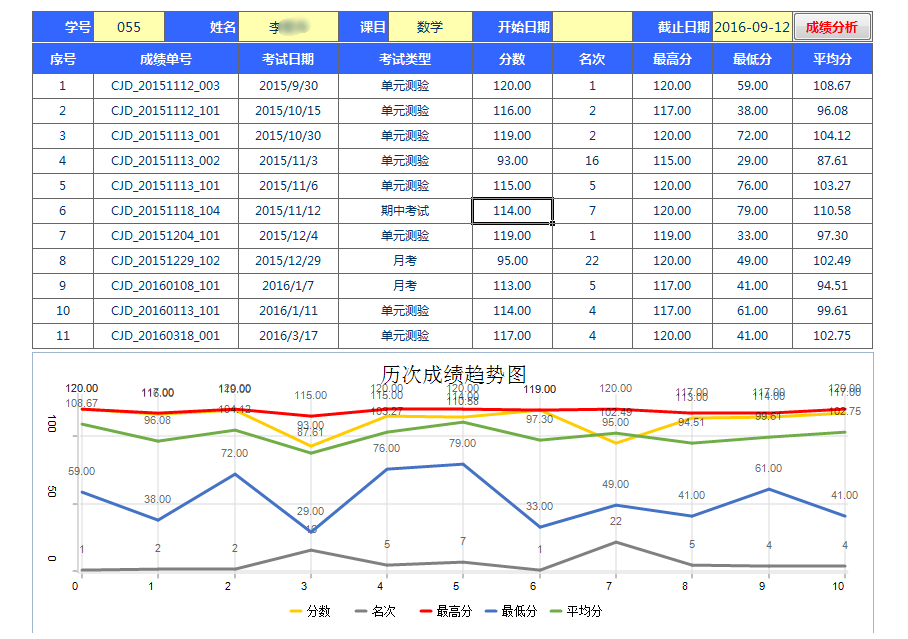Select the 课目 field showing 数学
Image resolution: width=908 pixels, height=639 pixels.
pos(430,27)
